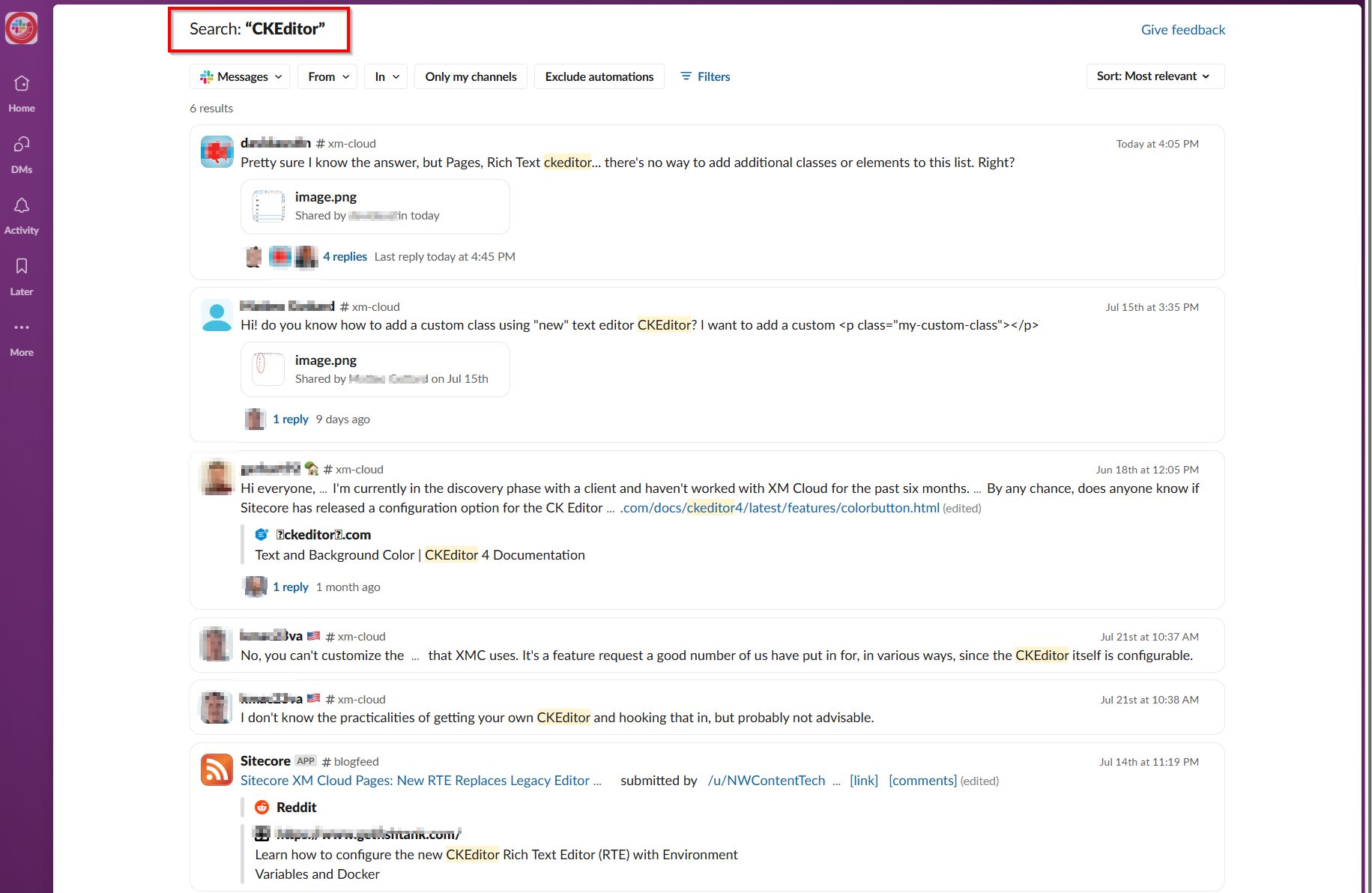
Task: Open the Later bookmark icon
Action: coord(22,267)
